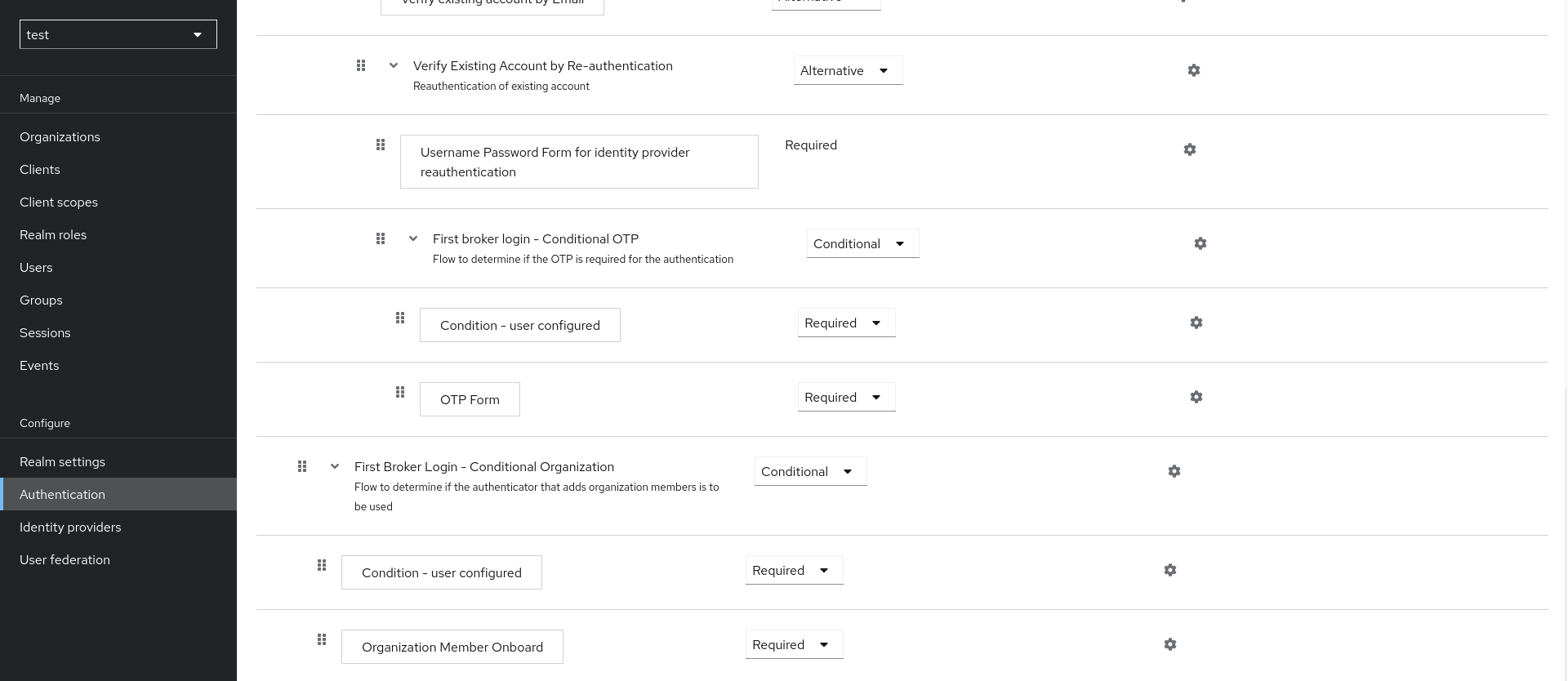Go to Identity providers in sidebar
The height and width of the screenshot is (681, 1568).
[x=70, y=527]
